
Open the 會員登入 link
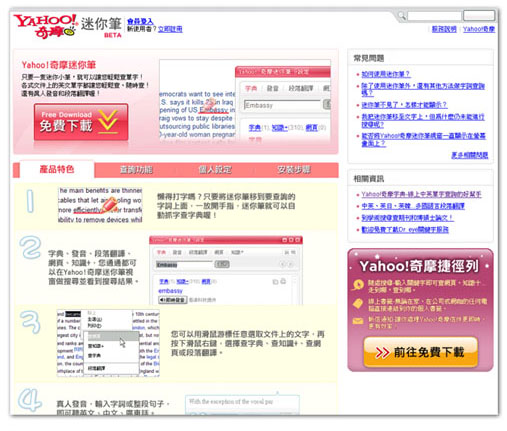[x=140, y=22]
